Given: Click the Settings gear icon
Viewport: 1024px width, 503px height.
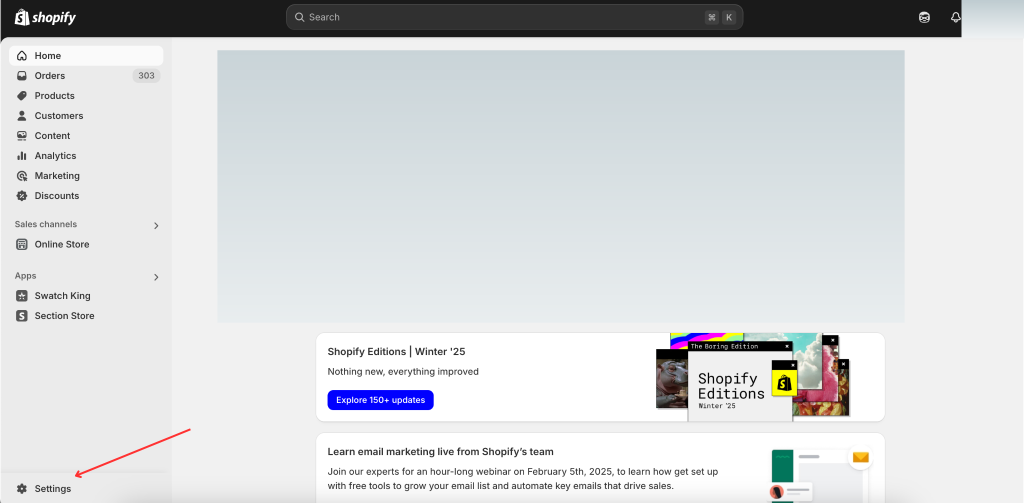Looking at the screenshot, I should [22, 489].
